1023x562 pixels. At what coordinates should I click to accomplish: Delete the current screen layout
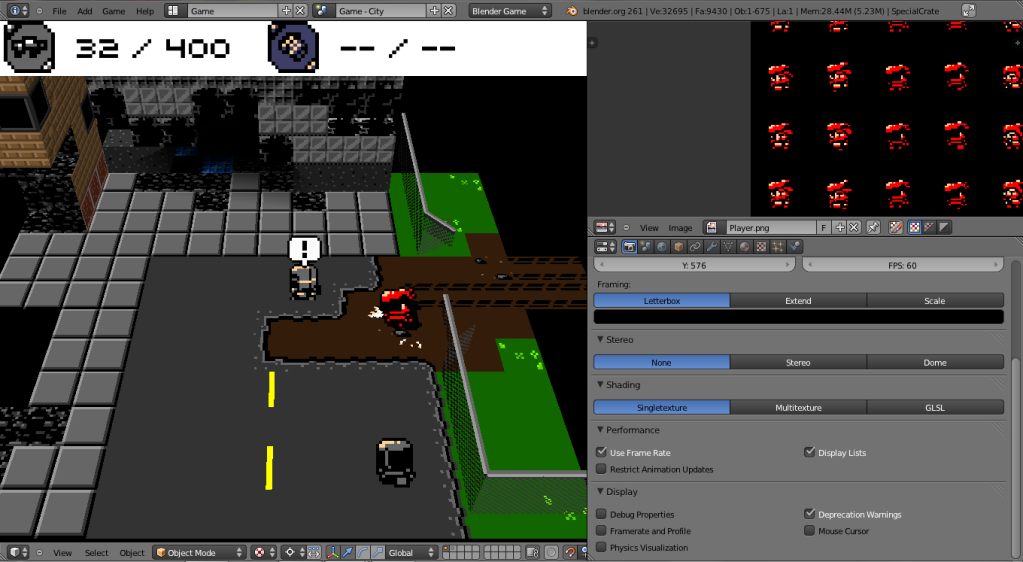coord(300,10)
